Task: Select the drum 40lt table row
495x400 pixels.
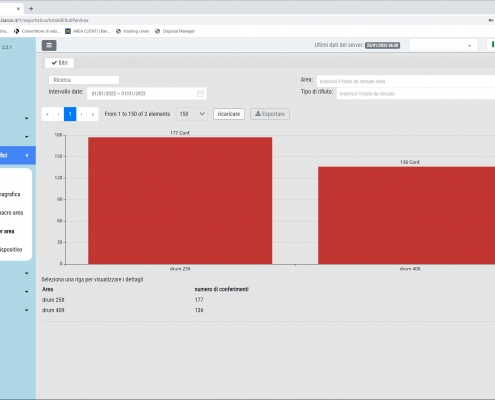Action: pyautogui.click(x=268, y=310)
